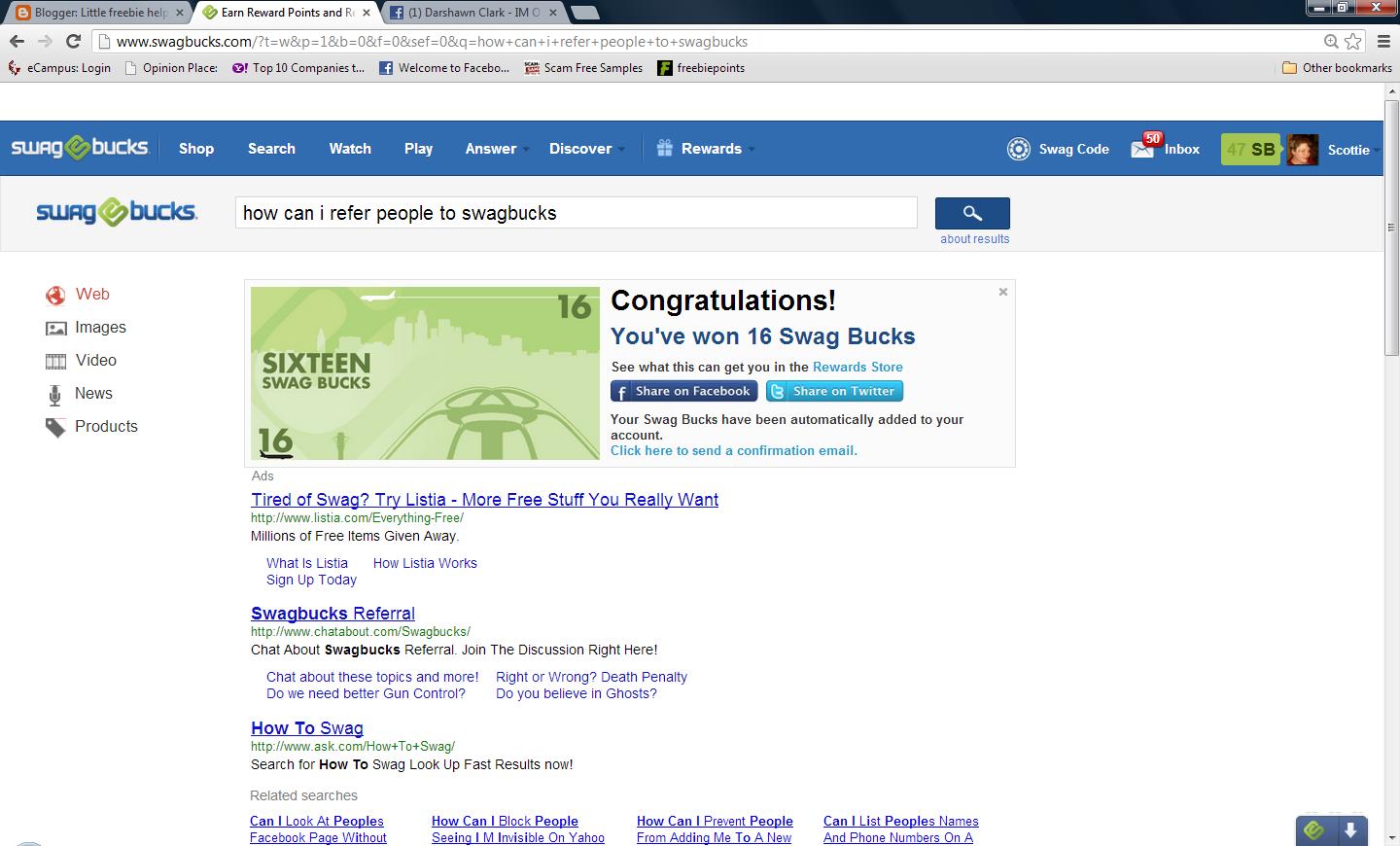This screenshot has width=1400, height=846.
Task: Click the green 47 SB balance counter
Action: pos(1250,149)
